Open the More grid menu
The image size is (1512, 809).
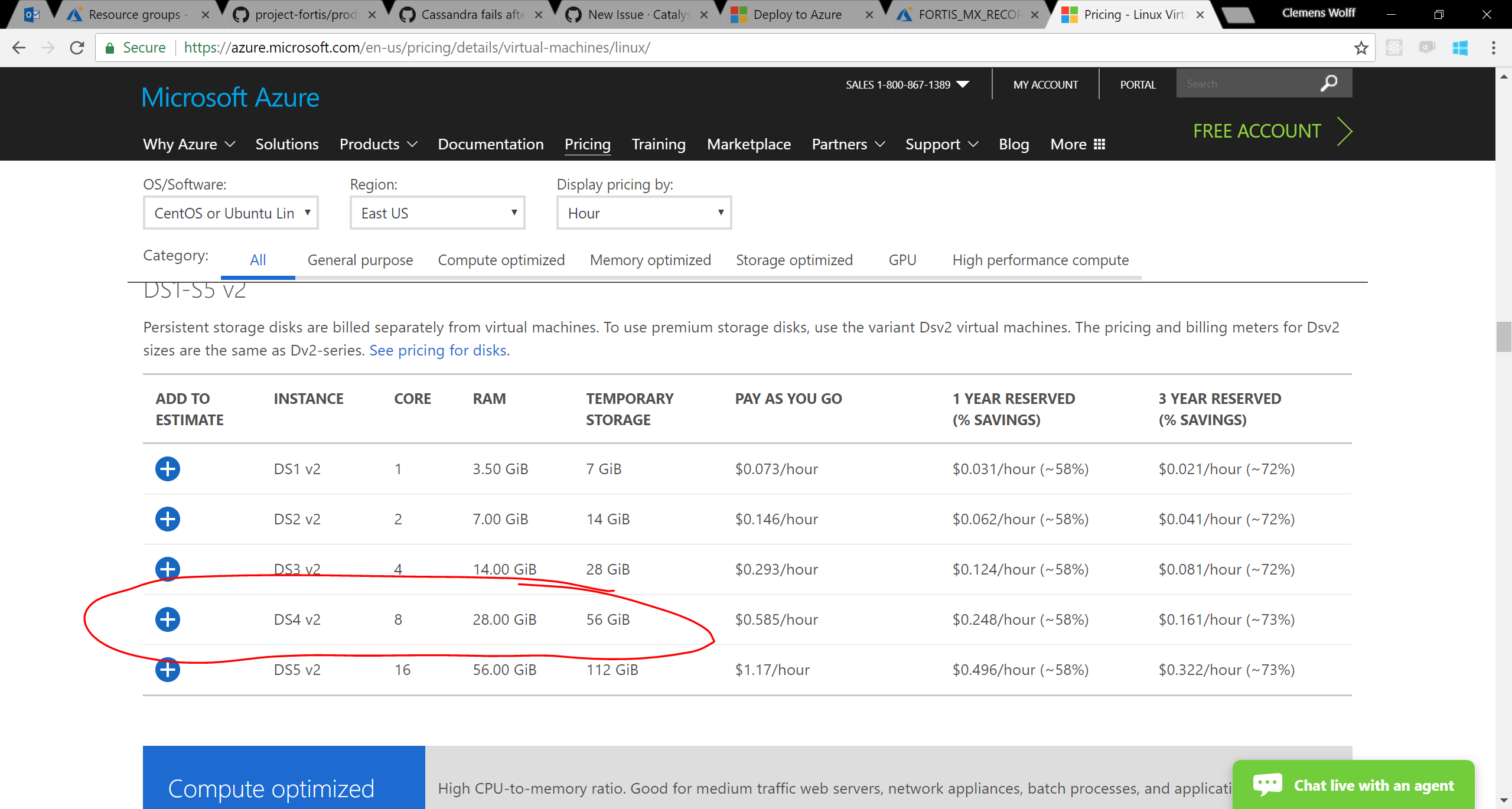point(1077,144)
